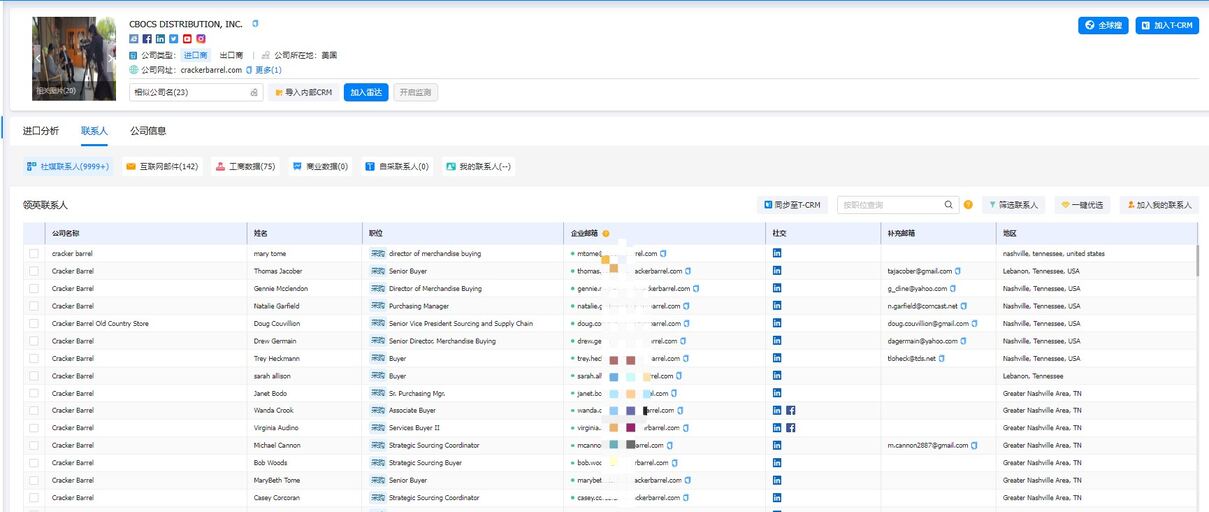Open the 筛选联系人 filter button

point(1013,205)
